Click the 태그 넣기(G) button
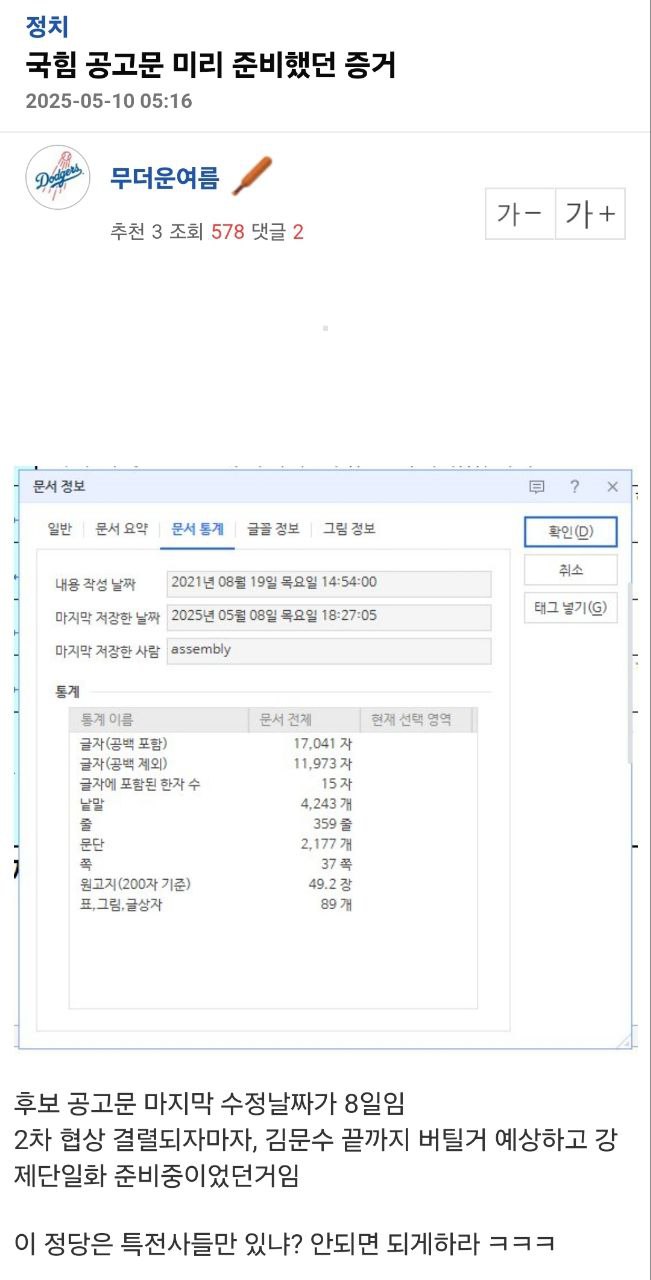The image size is (651, 1280). (570, 608)
